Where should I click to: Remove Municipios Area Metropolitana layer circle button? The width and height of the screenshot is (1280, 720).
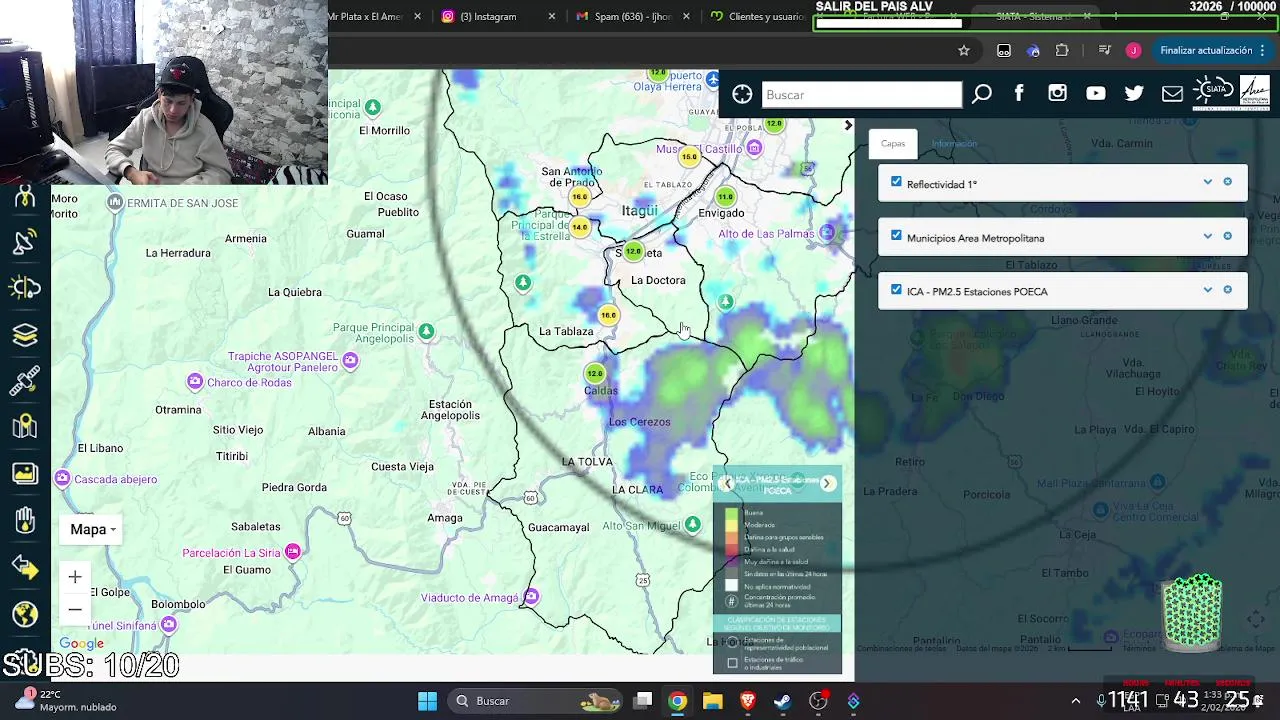(1228, 236)
